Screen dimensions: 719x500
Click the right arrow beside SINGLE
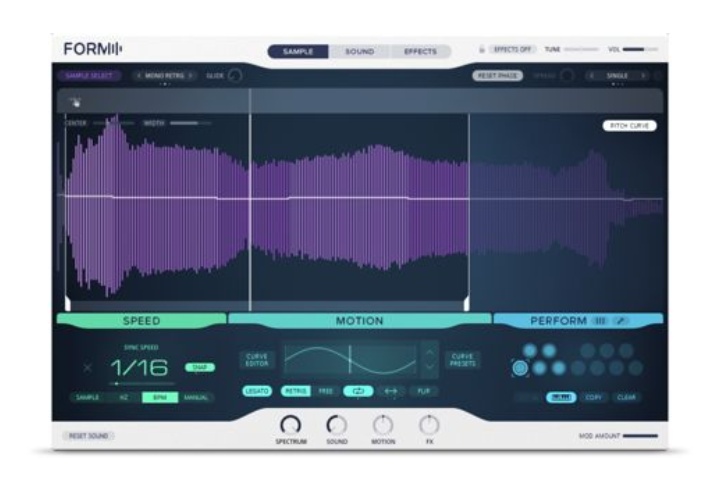643,76
